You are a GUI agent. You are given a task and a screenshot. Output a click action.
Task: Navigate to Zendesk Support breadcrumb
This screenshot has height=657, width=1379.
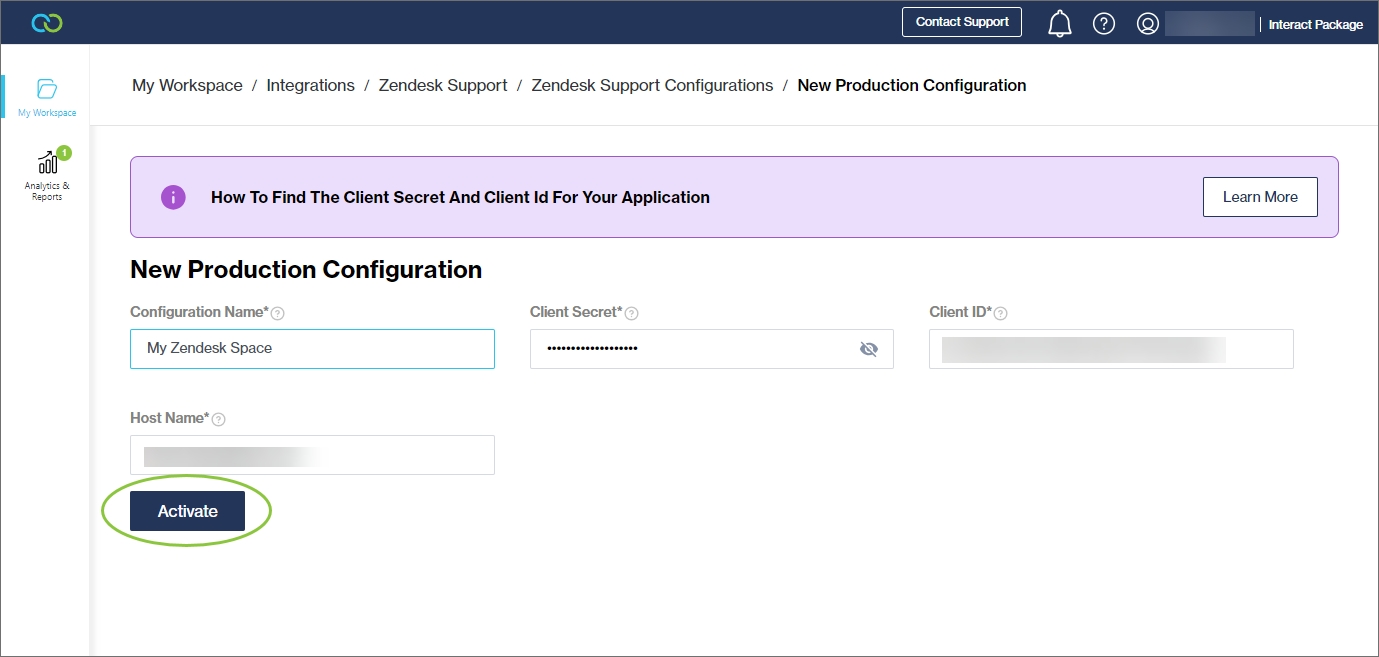point(442,86)
